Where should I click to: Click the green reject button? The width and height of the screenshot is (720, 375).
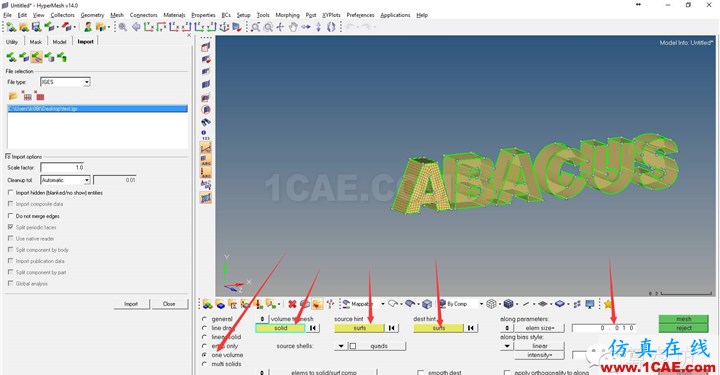(684, 328)
